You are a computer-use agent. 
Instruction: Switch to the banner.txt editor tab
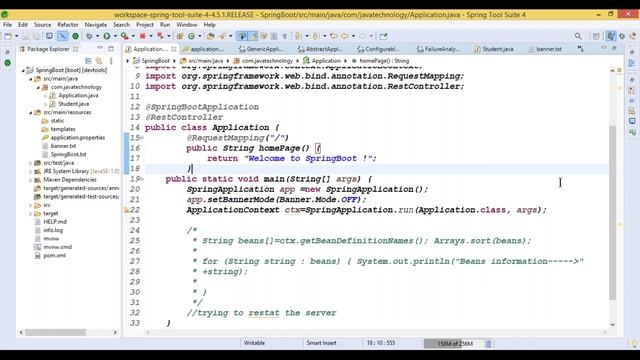544,49
